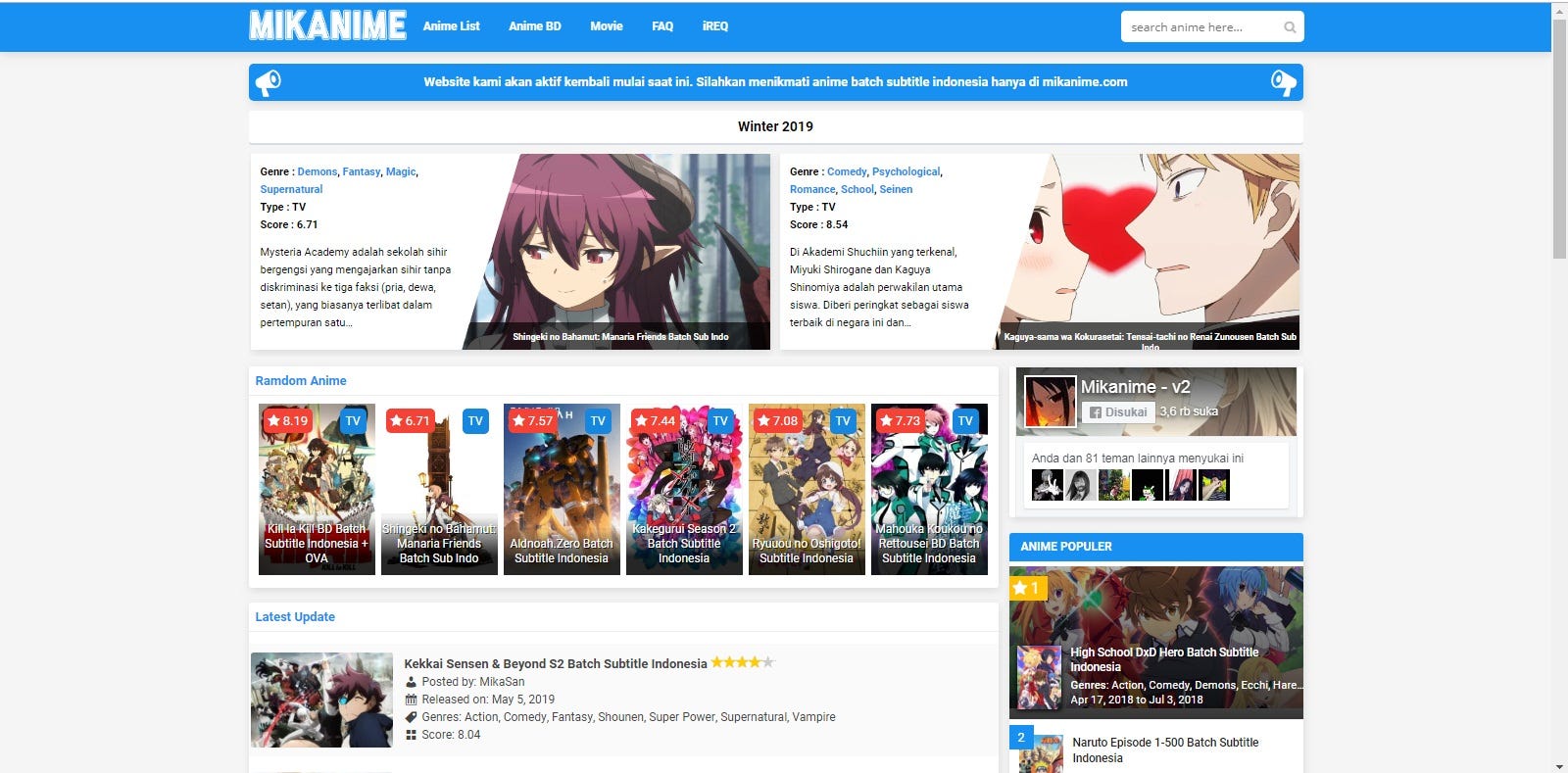Go to the Movie section

(607, 26)
